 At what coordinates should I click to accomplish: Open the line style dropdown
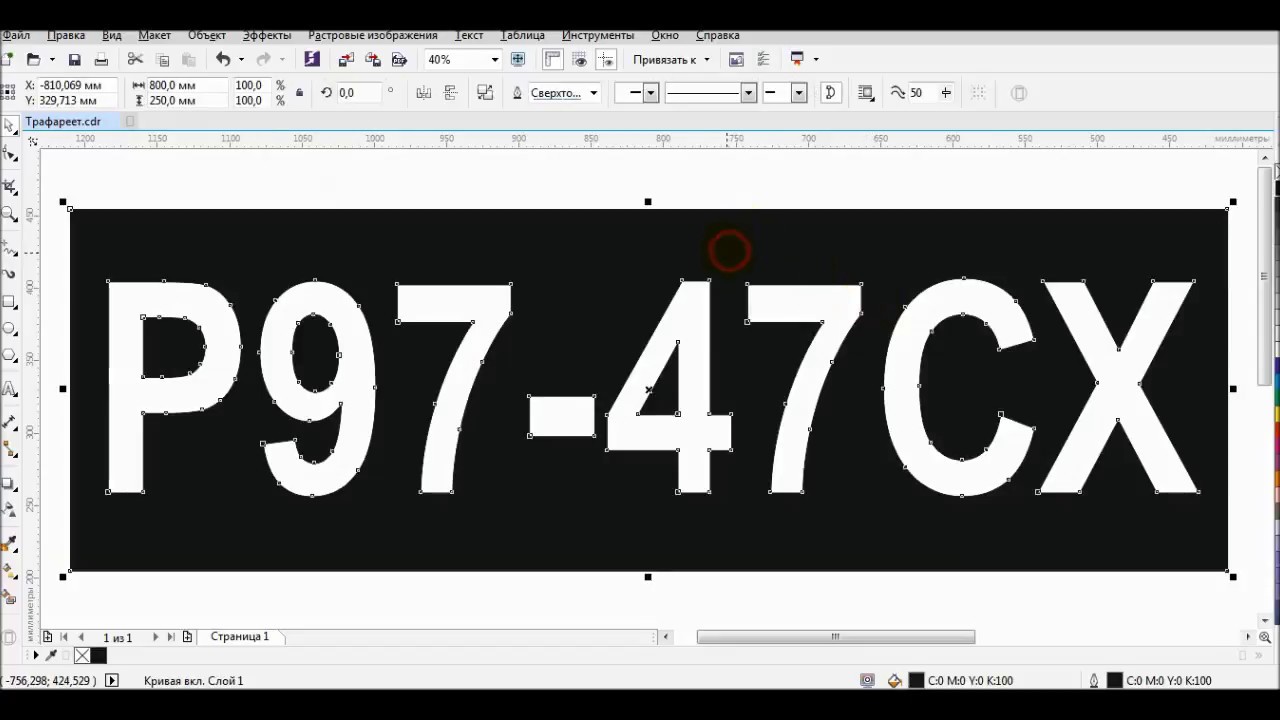click(748, 93)
